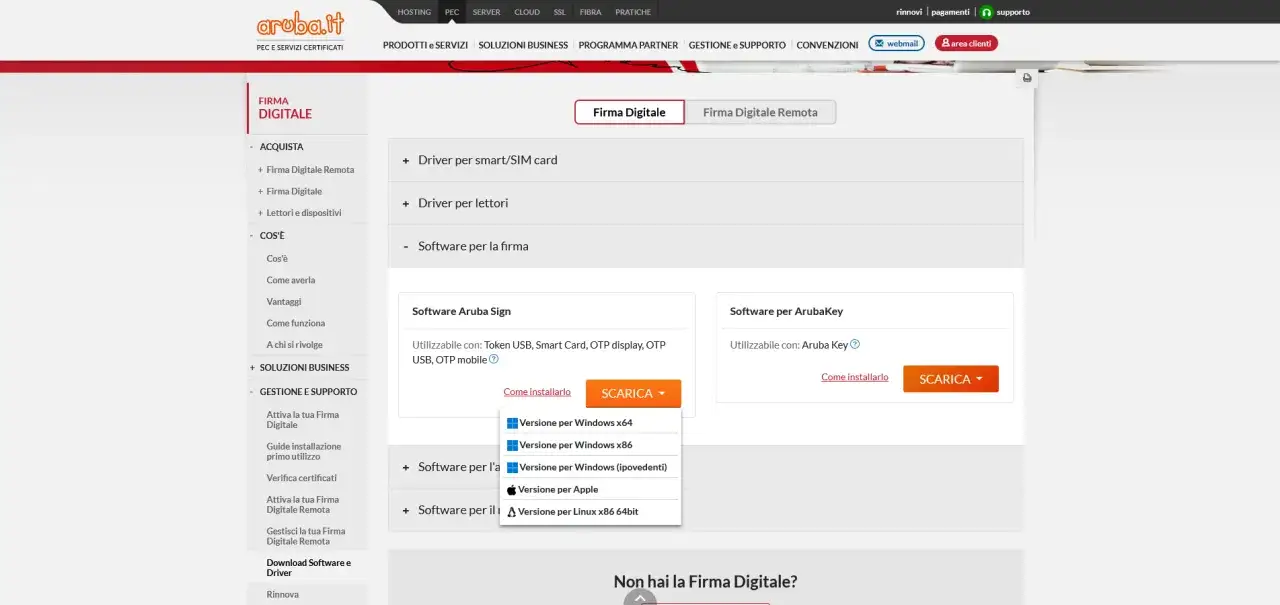Select SERVER in top bar
1280x605 pixels.
coord(486,12)
